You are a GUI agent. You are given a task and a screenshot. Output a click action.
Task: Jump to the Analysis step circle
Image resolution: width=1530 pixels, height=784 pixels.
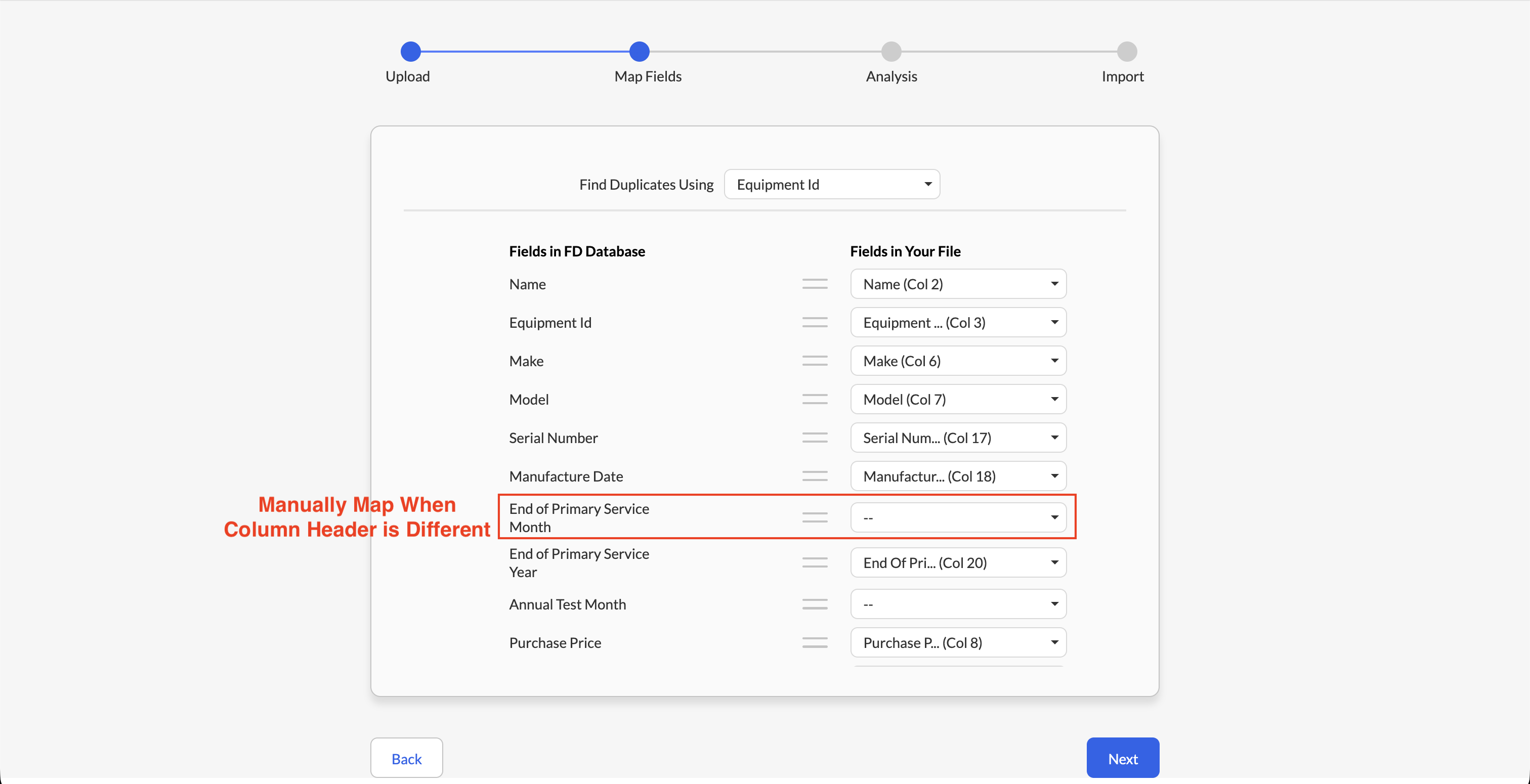[x=891, y=52]
